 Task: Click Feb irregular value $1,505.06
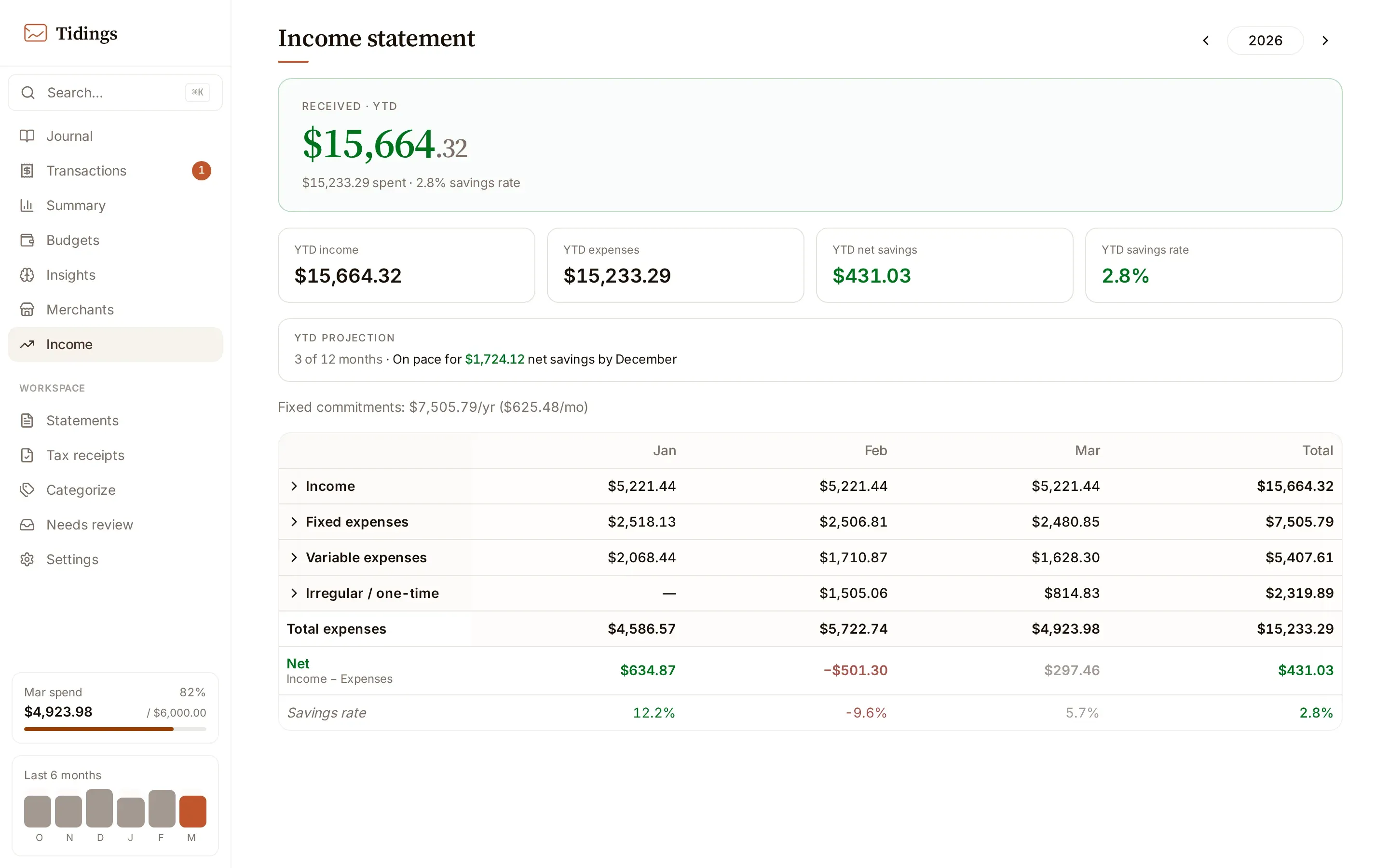[x=854, y=593]
